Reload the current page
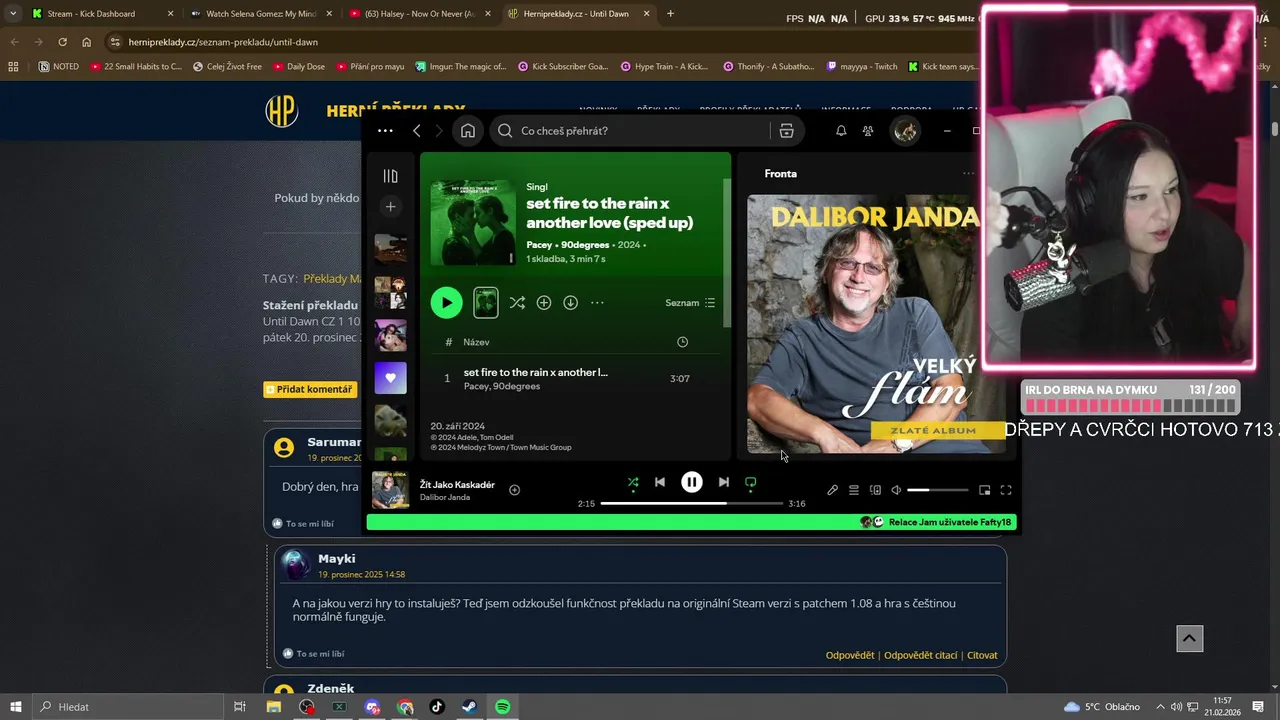Image resolution: width=1280 pixels, height=720 pixels. pyautogui.click(x=62, y=42)
